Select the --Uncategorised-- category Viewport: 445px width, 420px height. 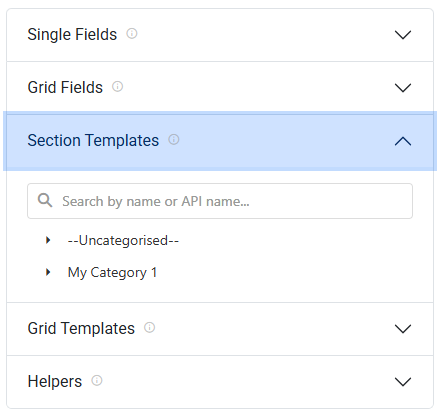[x=123, y=240]
